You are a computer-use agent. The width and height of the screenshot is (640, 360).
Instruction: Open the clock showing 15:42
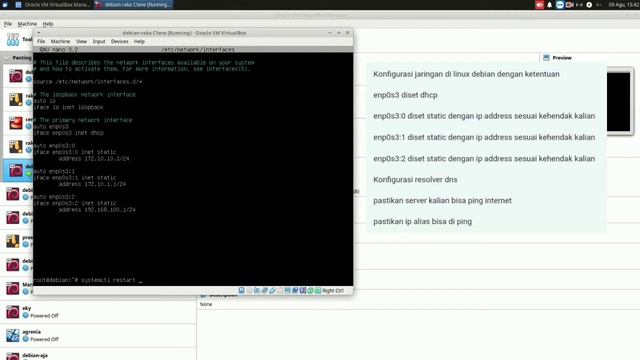coord(623,5)
